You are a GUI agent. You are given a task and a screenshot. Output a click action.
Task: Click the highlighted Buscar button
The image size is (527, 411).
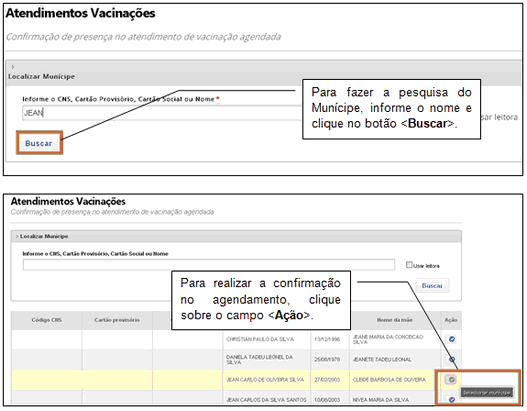39,143
